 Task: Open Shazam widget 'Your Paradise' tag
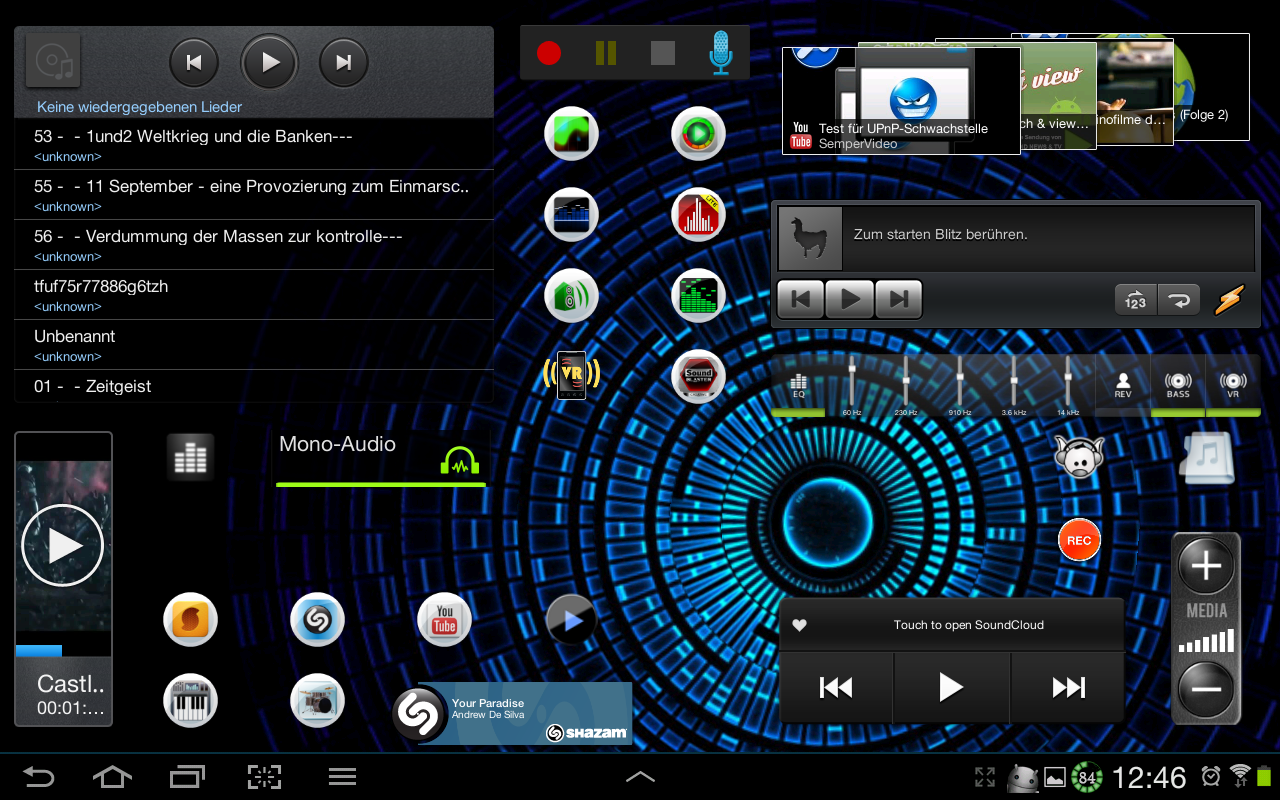pyautogui.click(x=512, y=713)
